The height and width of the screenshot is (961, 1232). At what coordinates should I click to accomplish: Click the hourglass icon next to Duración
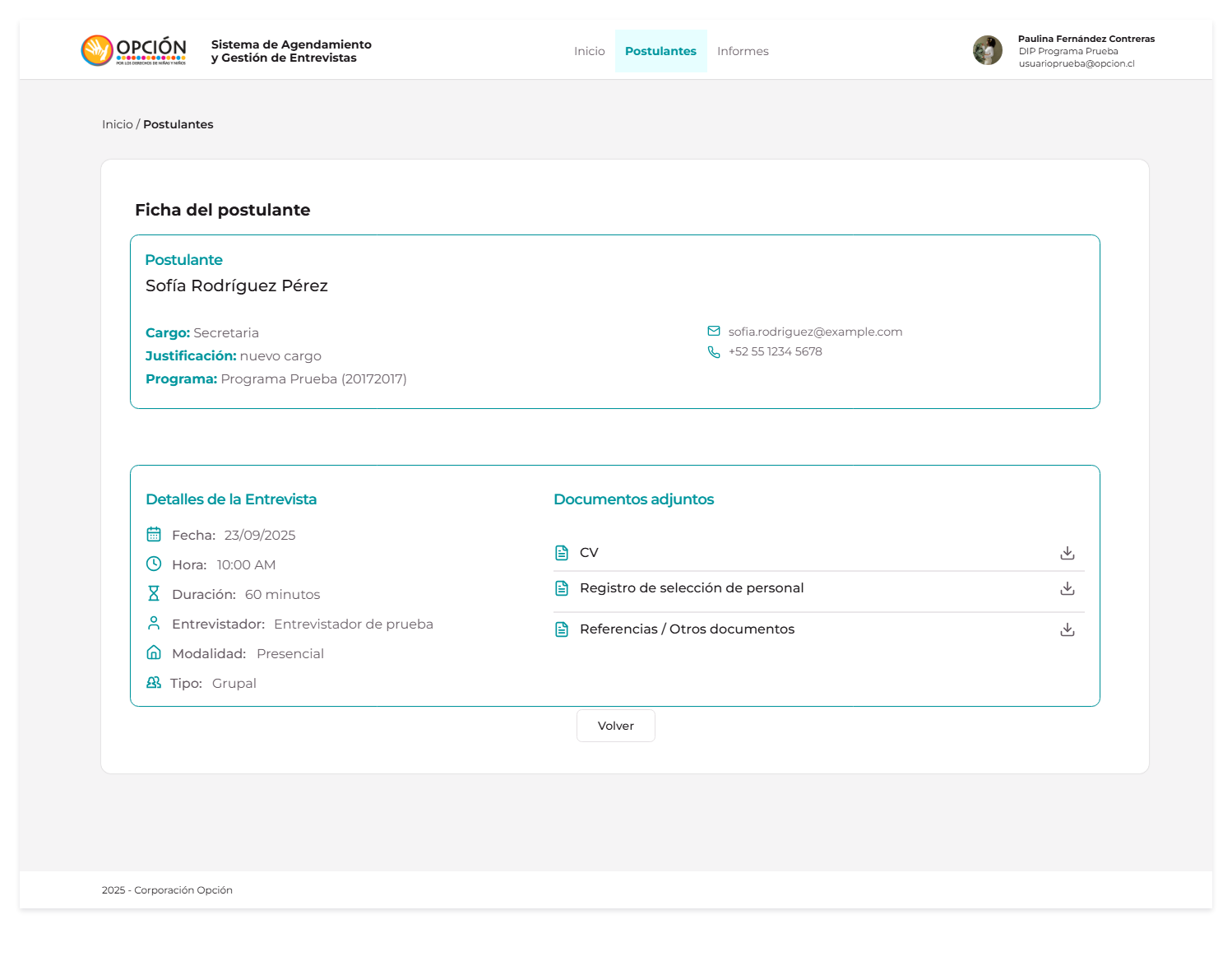tap(154, 594)
